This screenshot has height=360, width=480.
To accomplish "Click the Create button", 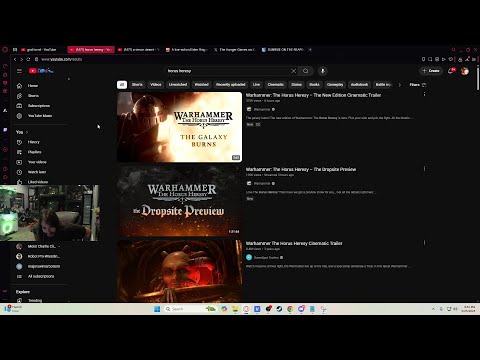I will point(431,71).
